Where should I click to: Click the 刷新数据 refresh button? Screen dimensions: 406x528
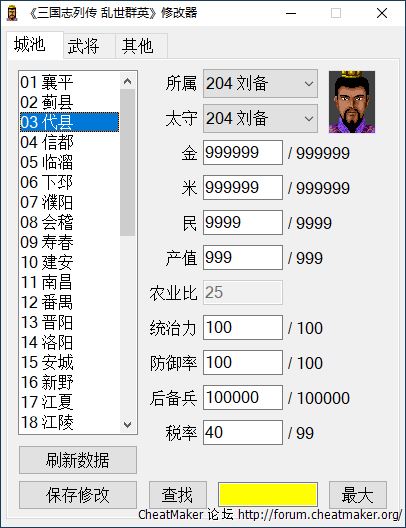(78, 460)
